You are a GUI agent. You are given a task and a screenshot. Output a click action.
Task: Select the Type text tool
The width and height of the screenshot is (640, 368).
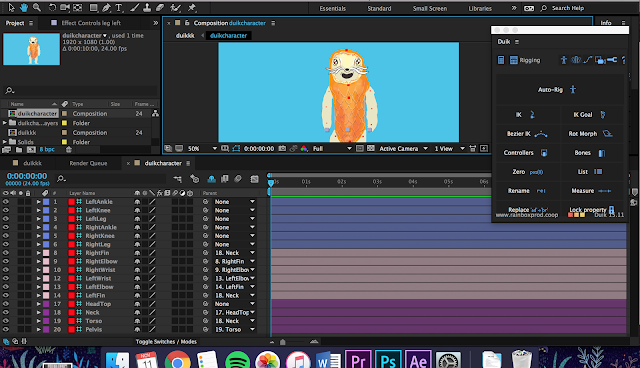click(119, 7)
